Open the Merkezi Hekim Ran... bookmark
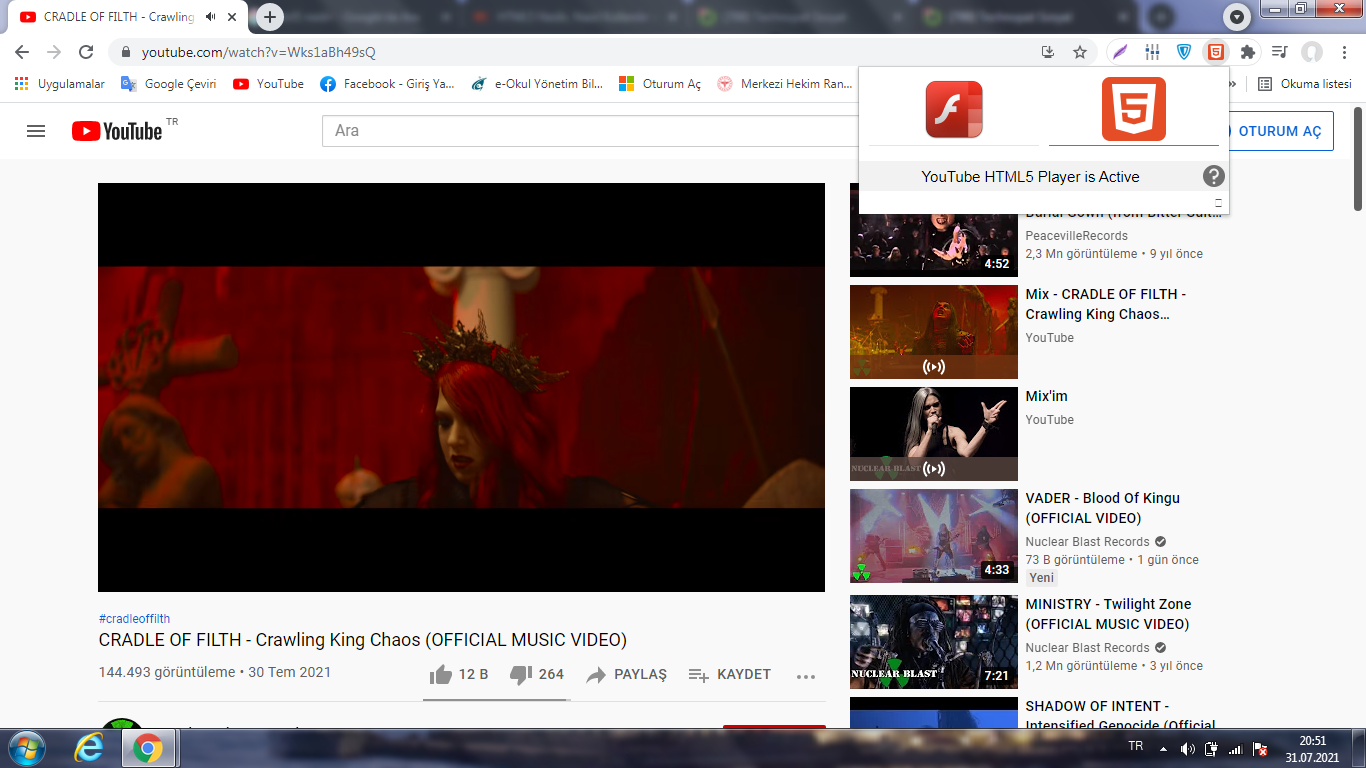Image resolution: width=1366 pixels, height=768 pixels. [x=784, y=84]
